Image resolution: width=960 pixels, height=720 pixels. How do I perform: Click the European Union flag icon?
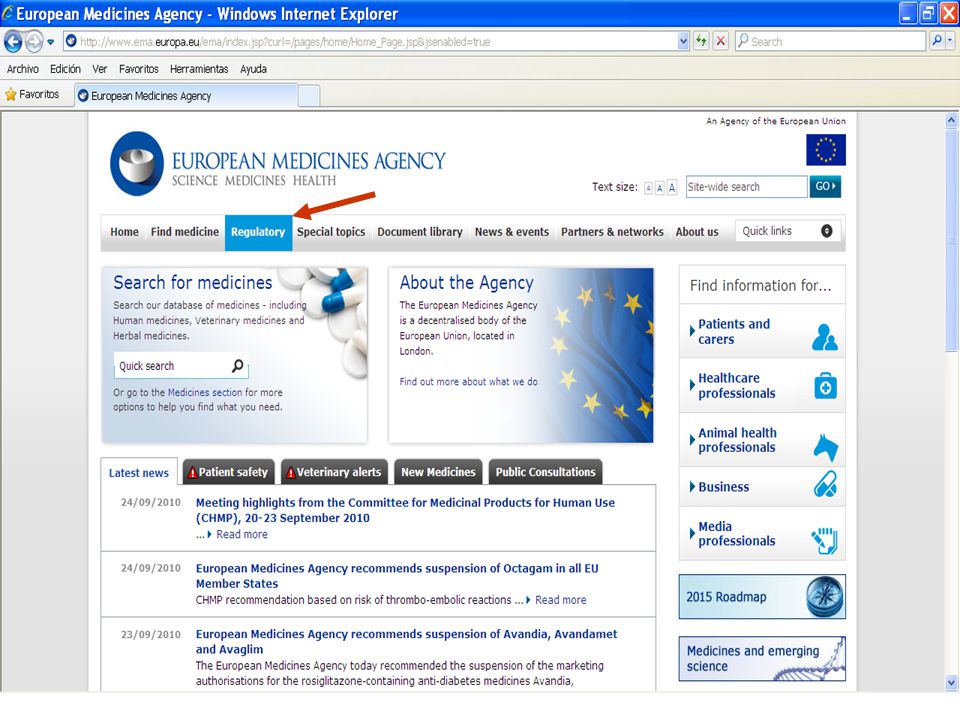[x=826, y=150]
